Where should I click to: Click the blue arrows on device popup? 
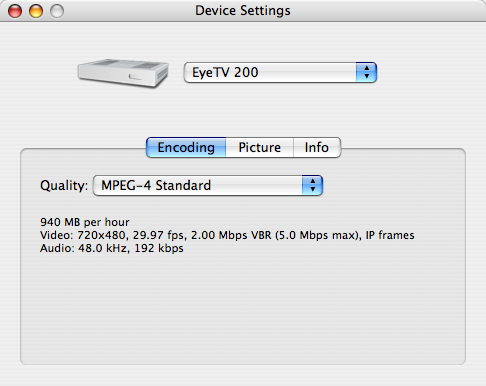pyautogui.click(x=366, y=72)
